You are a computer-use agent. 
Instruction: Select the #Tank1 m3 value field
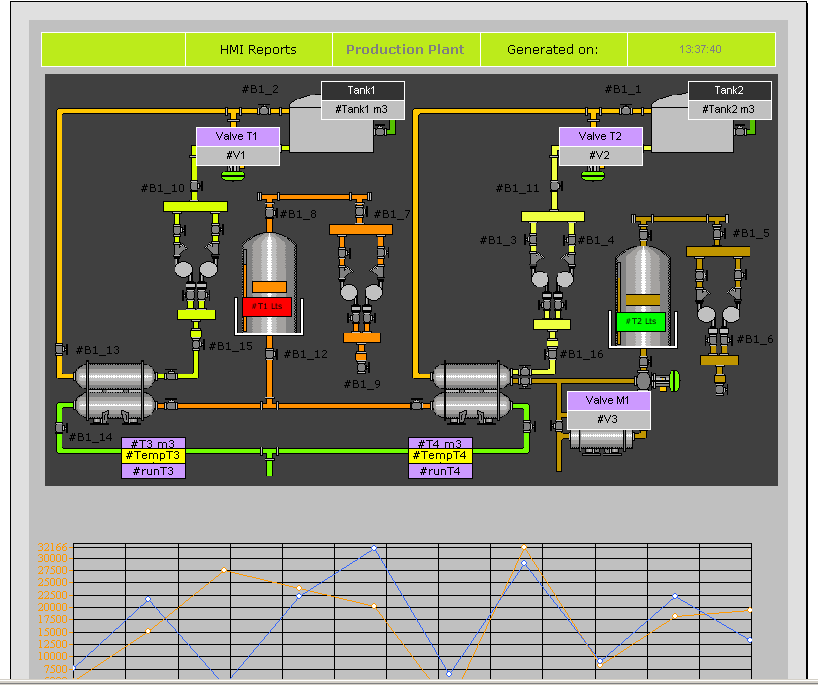click(x=362, y=109)
